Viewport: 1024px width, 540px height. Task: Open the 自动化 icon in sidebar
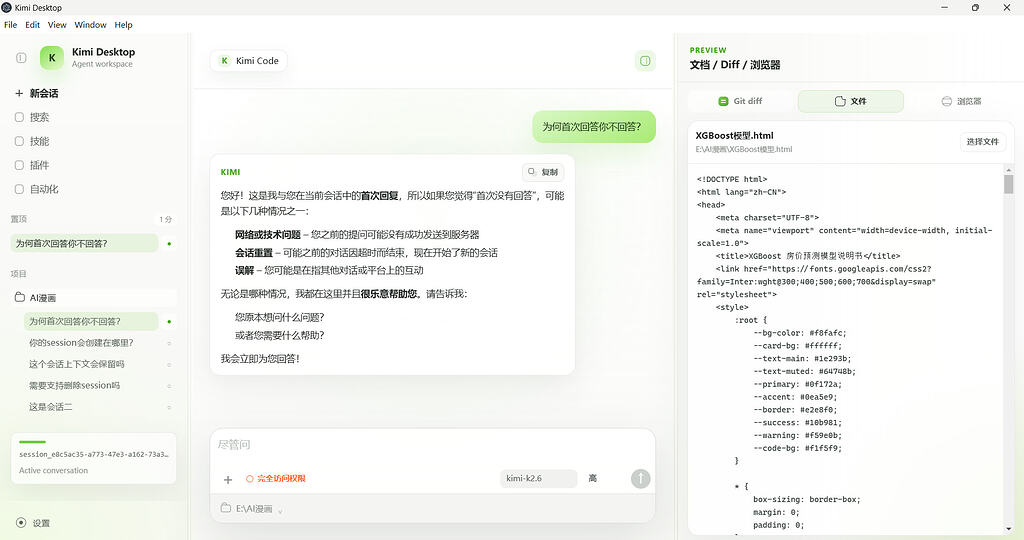[x=19, y=189]
